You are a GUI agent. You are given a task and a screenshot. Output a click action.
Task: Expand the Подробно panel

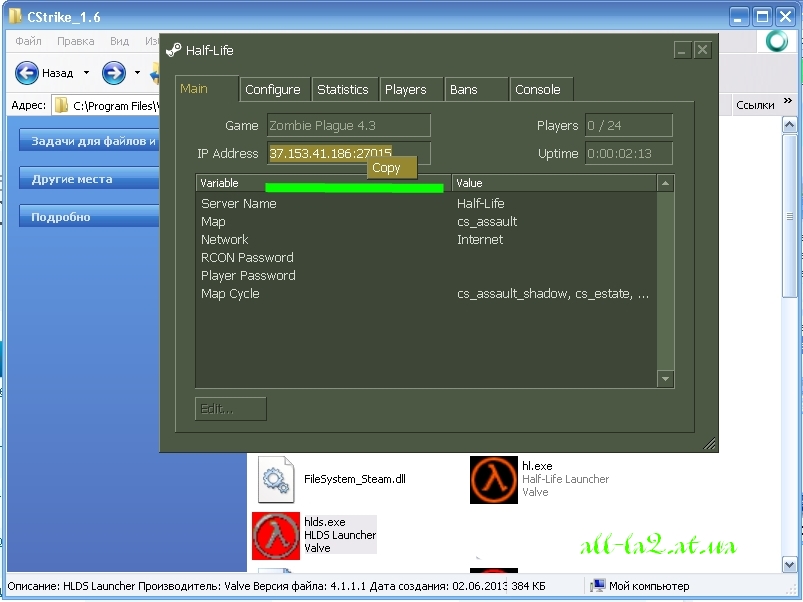coord(89,217)
